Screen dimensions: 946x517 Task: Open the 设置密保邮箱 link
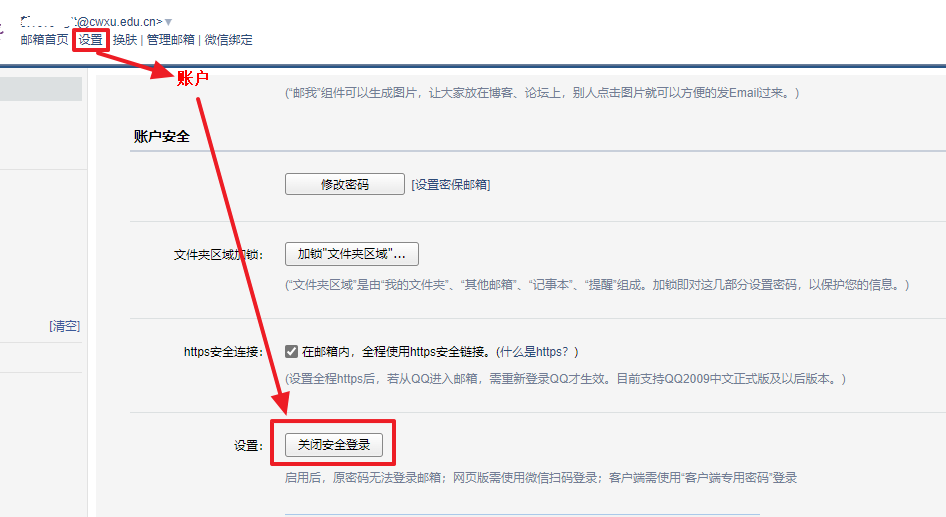(x=450, y=185)
